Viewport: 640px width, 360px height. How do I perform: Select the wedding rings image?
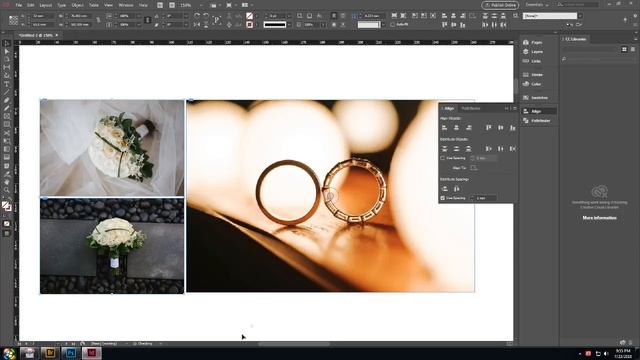tap(330, 196)
